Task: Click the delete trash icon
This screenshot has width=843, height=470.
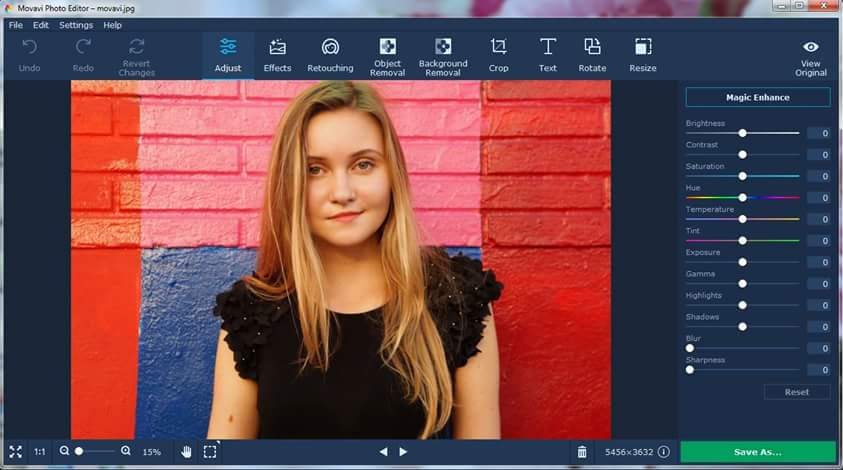Action: 582,452
